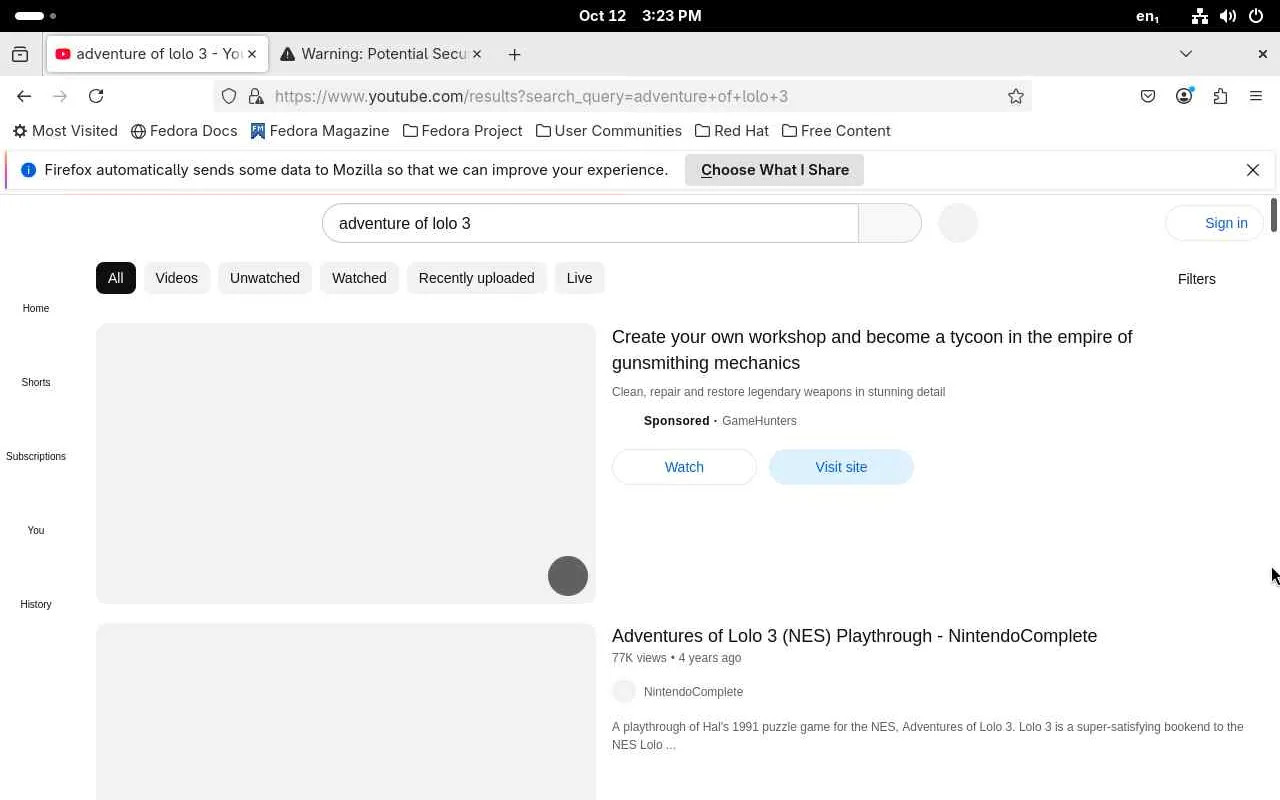This screenshot has width=1280, height=800.
Task: Open the Extensions puzzle-piece menu
Action: pyautogui.click(x=1220, y=96)
